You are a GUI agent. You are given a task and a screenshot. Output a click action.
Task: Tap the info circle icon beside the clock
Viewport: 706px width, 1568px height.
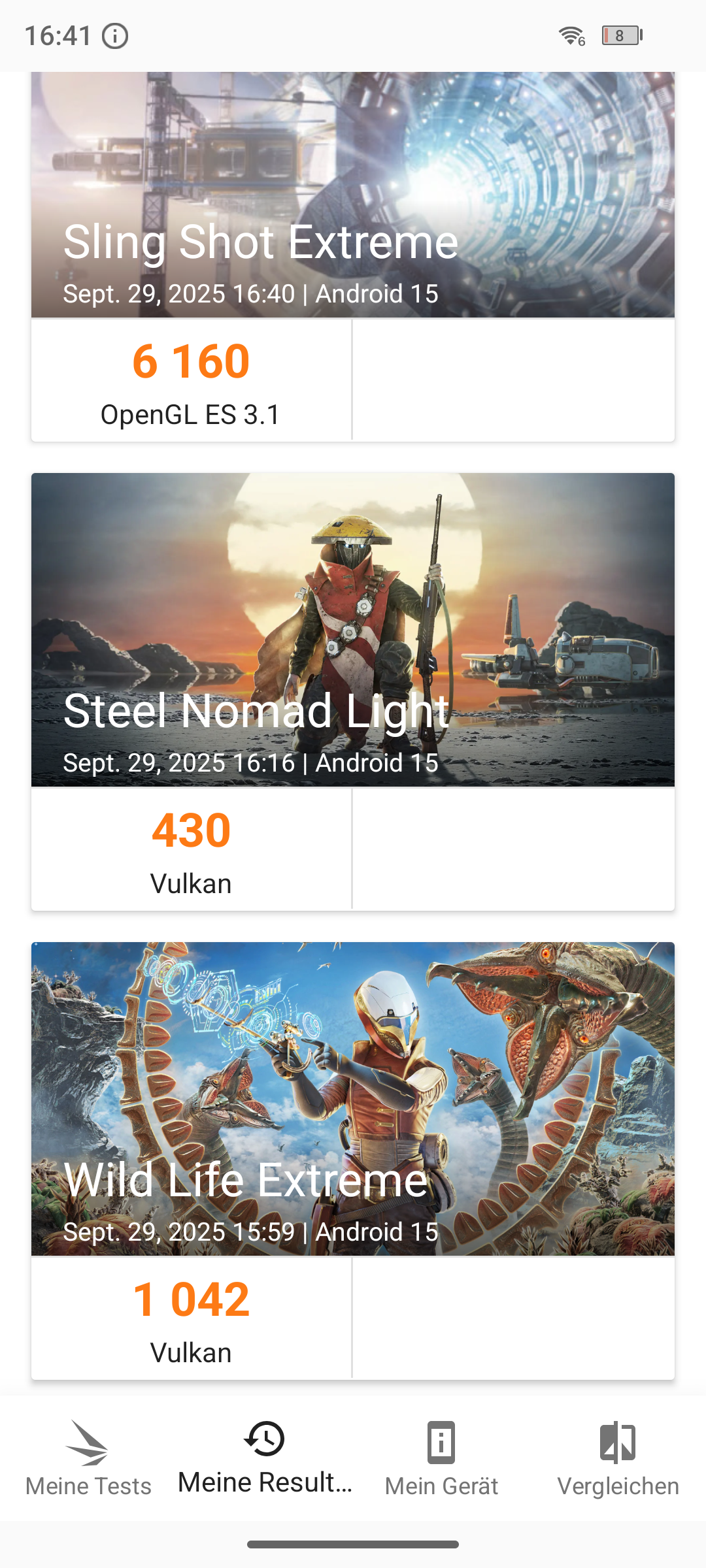115,36
